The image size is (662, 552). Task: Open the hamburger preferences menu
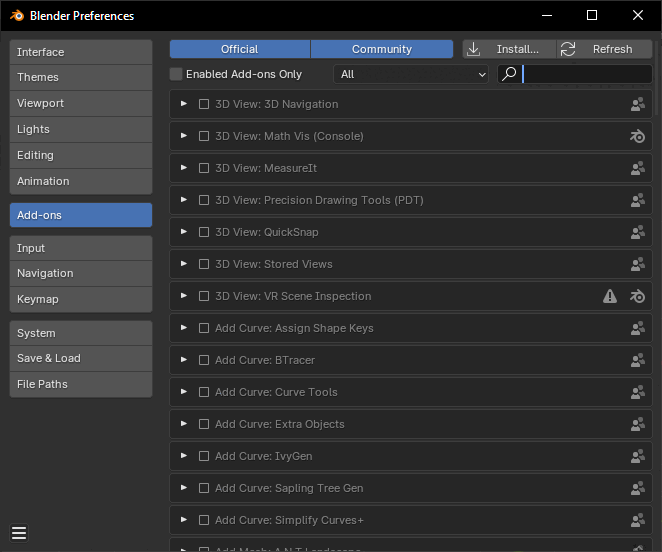tap(19, 533)
